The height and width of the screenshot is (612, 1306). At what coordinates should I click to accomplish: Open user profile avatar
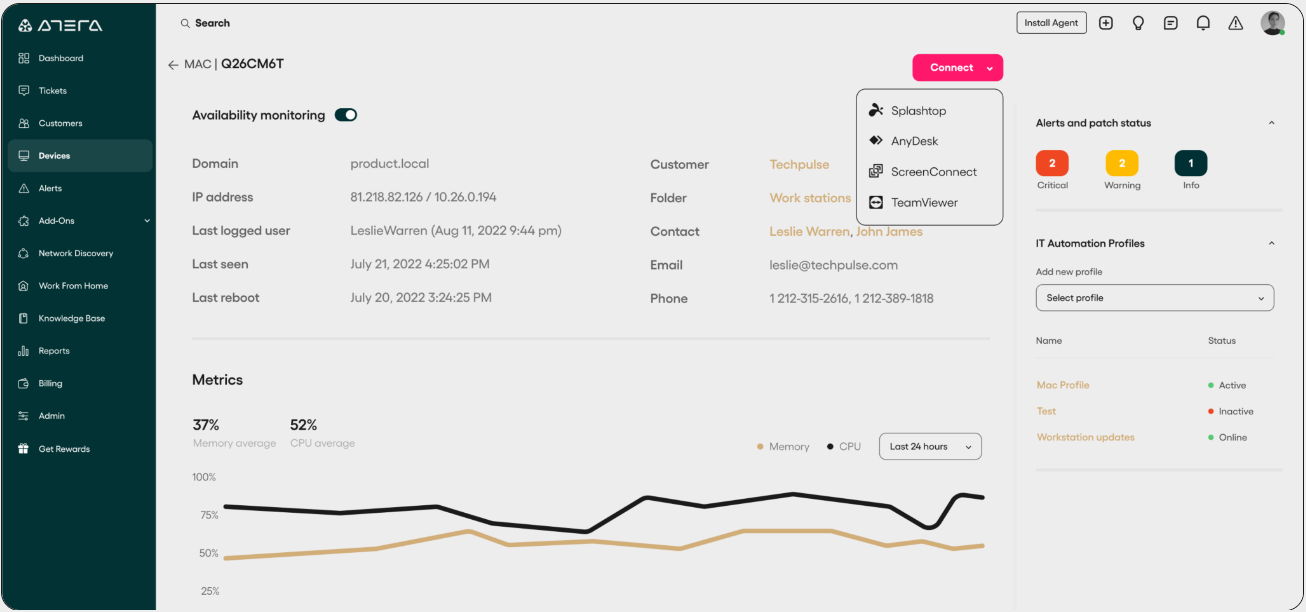1272,23
